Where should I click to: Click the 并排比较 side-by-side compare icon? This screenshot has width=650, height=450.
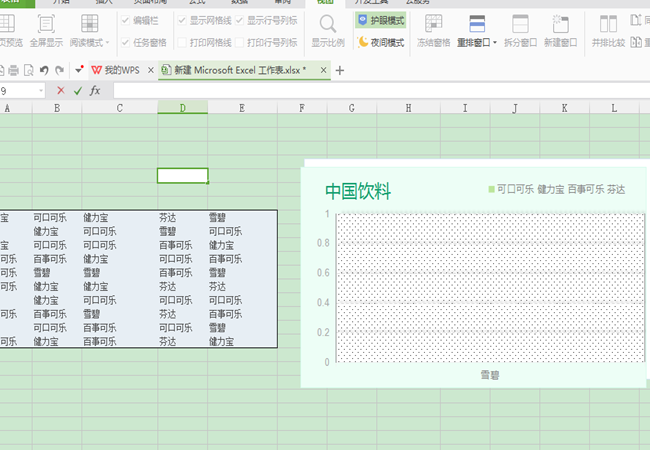tap(608, 24)
